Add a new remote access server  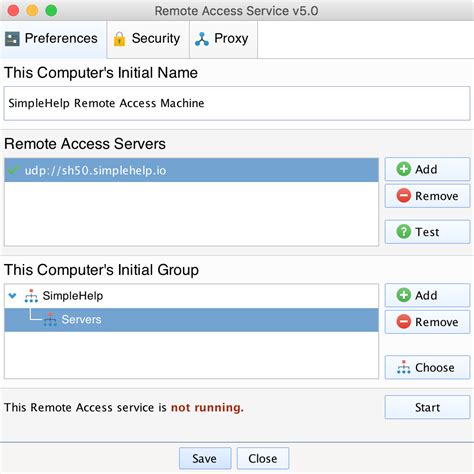pyautogui.click(x=427, y=169)
